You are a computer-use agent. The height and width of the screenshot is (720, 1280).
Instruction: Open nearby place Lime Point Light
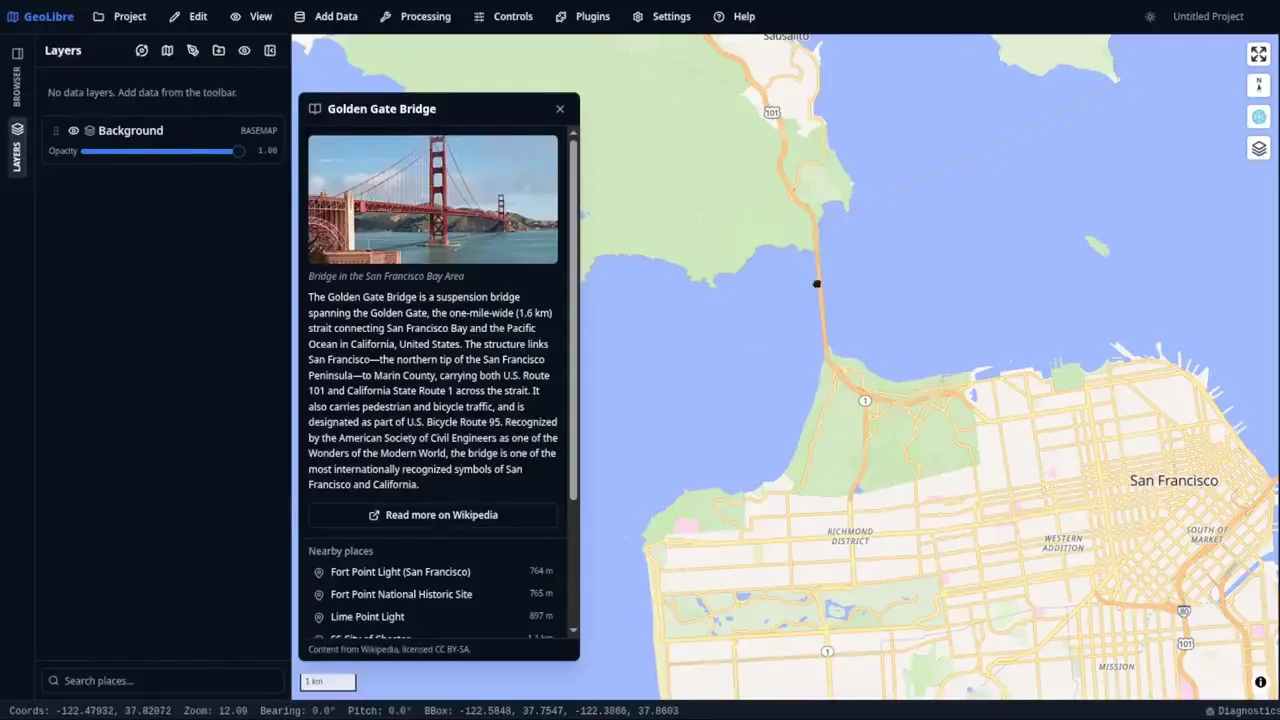[433, 617]
